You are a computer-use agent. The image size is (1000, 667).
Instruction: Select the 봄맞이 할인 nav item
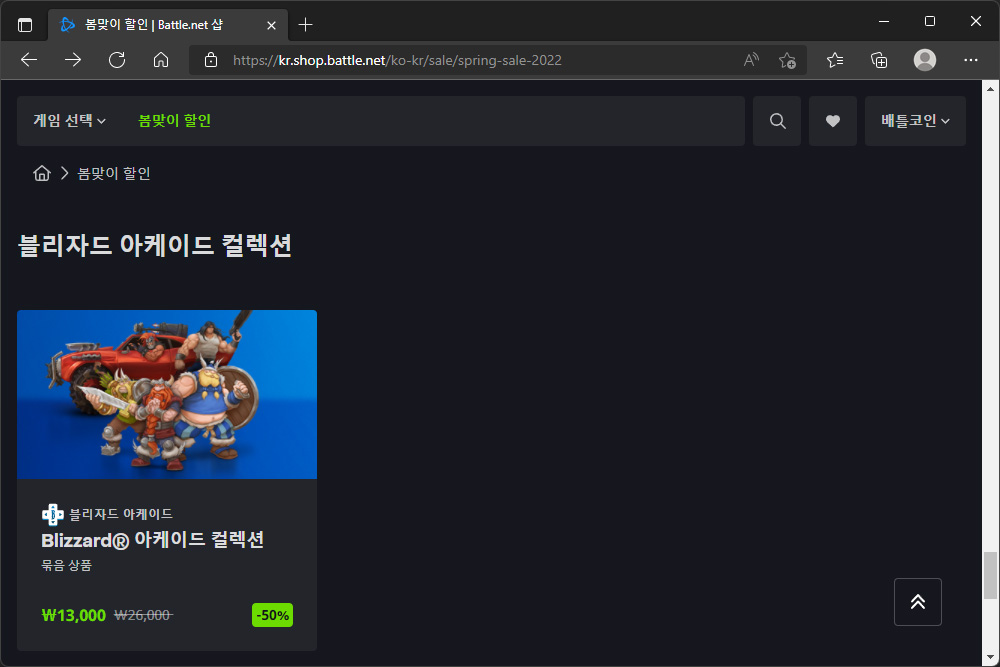pyautogui.click(x=174, y=121)
